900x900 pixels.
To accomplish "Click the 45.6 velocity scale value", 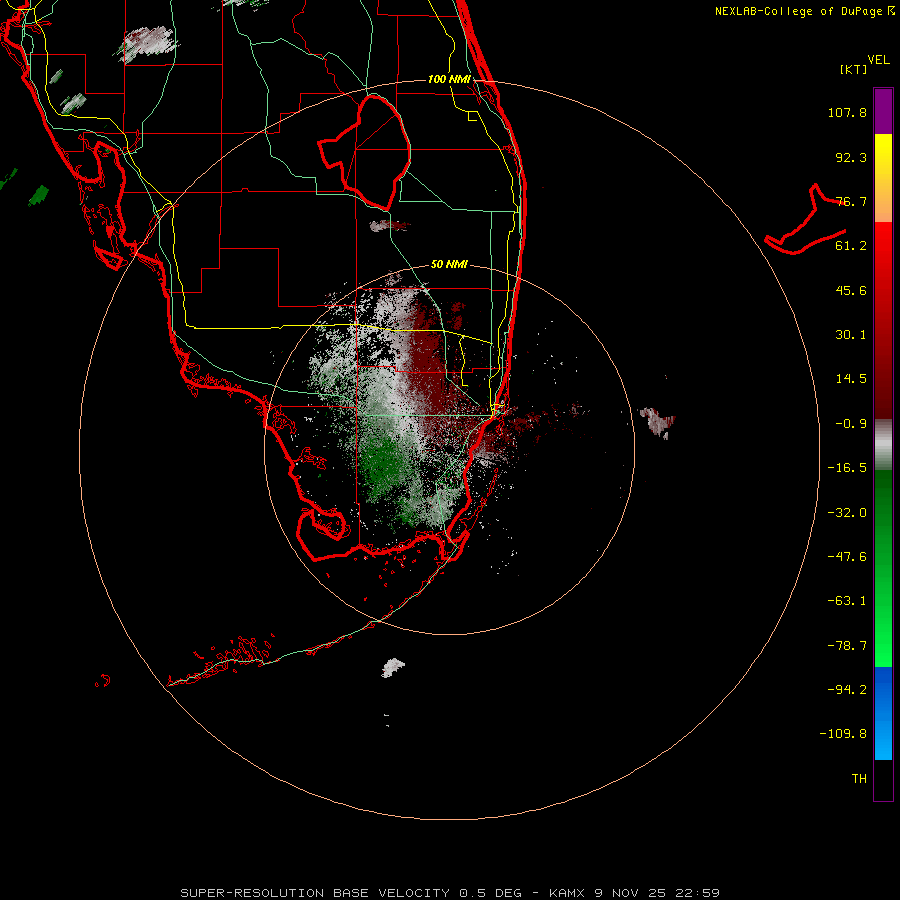I will click(851, 290).
